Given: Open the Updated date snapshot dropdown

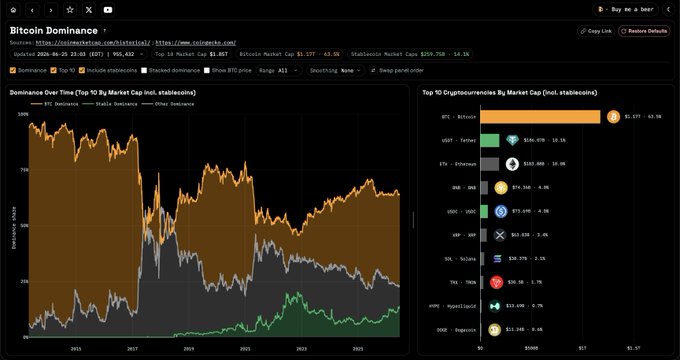Looking at the screenshot, I should coord(78,54).
